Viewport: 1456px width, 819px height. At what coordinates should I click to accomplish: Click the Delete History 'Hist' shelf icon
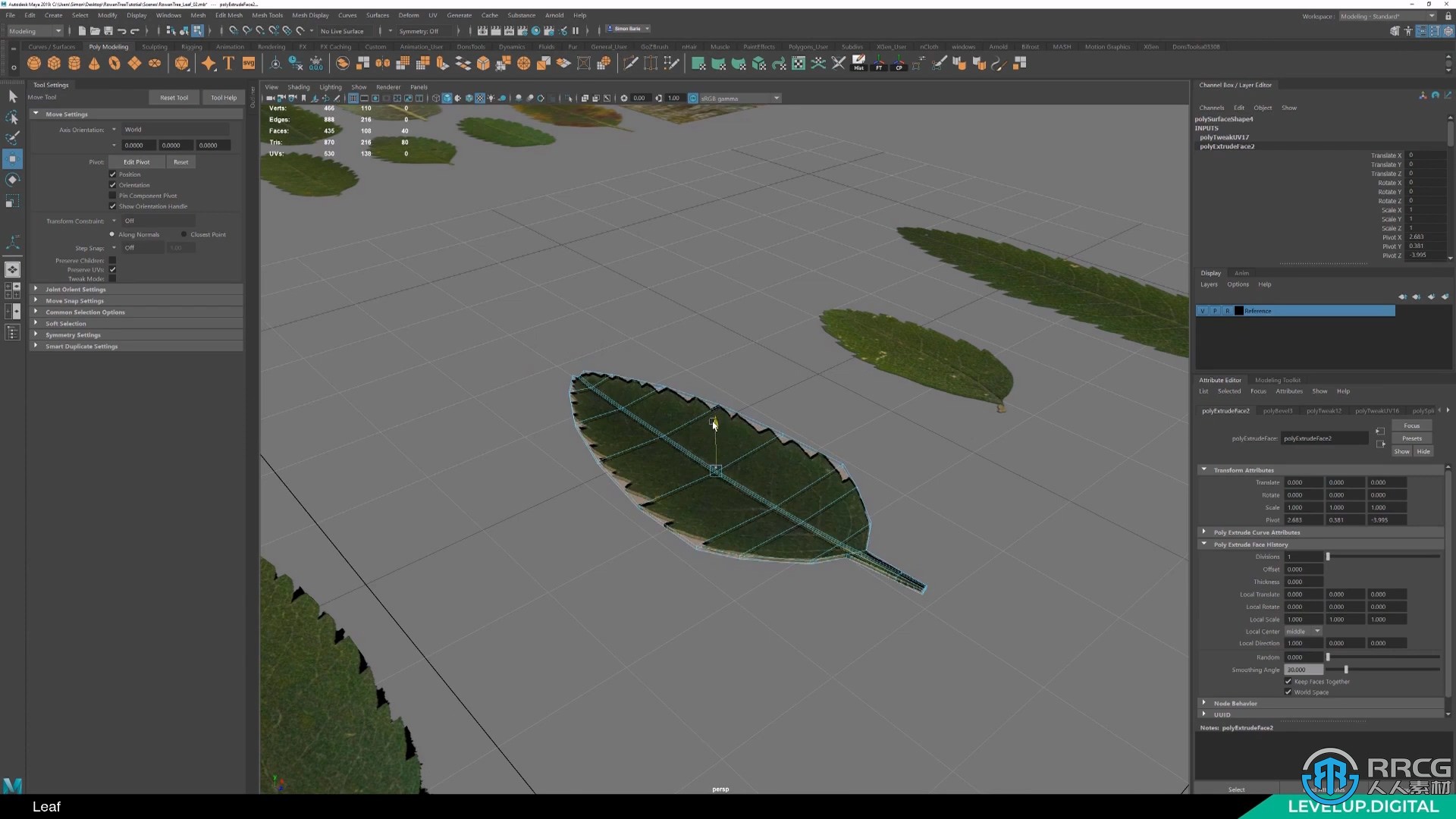(x=858, y=63)
